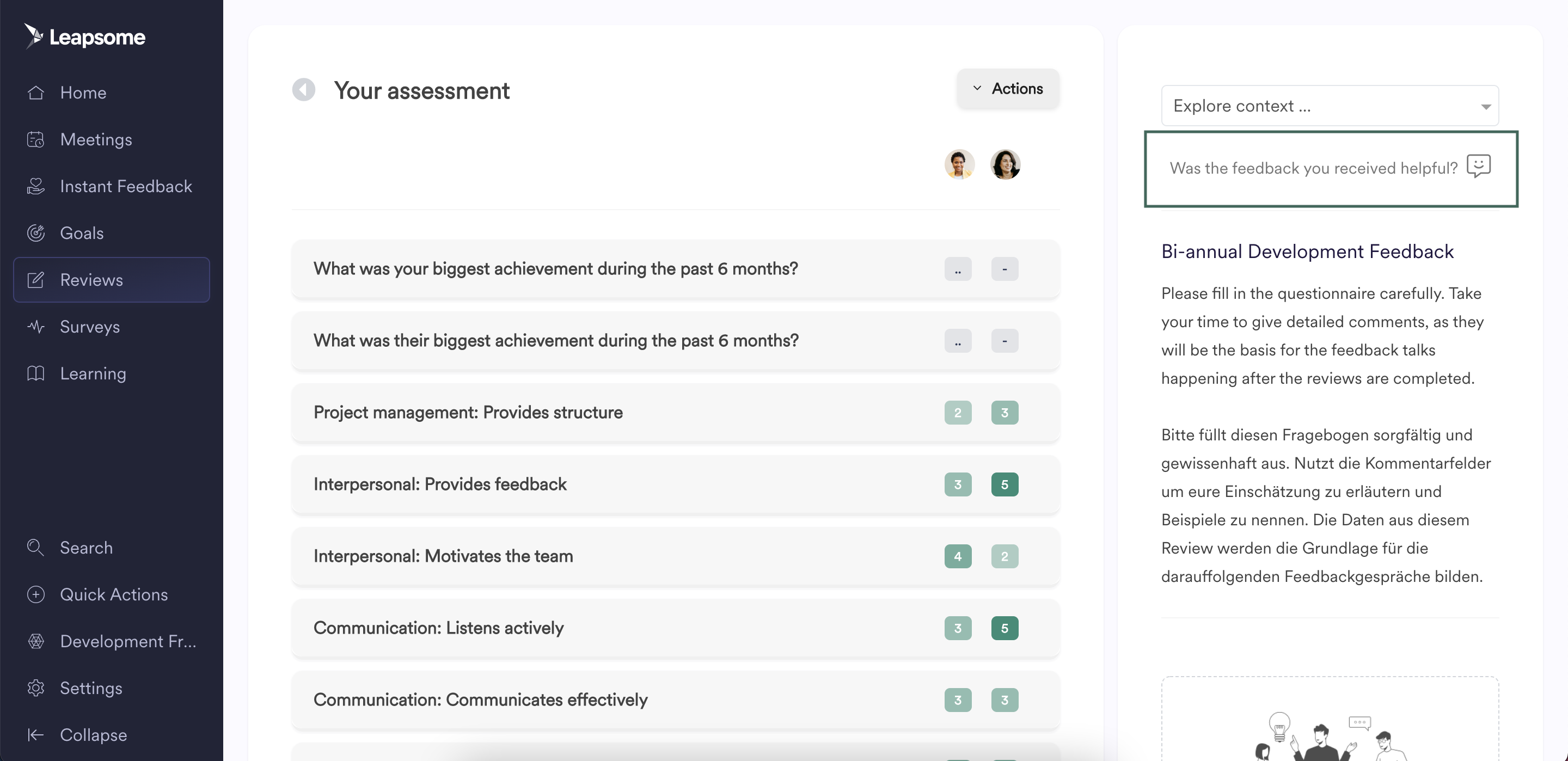Screen dimensions: 1568x761
Task: Click 'Was the feedback you received helpful?'
Action: pyautogui.click(x=1314, y=168)
